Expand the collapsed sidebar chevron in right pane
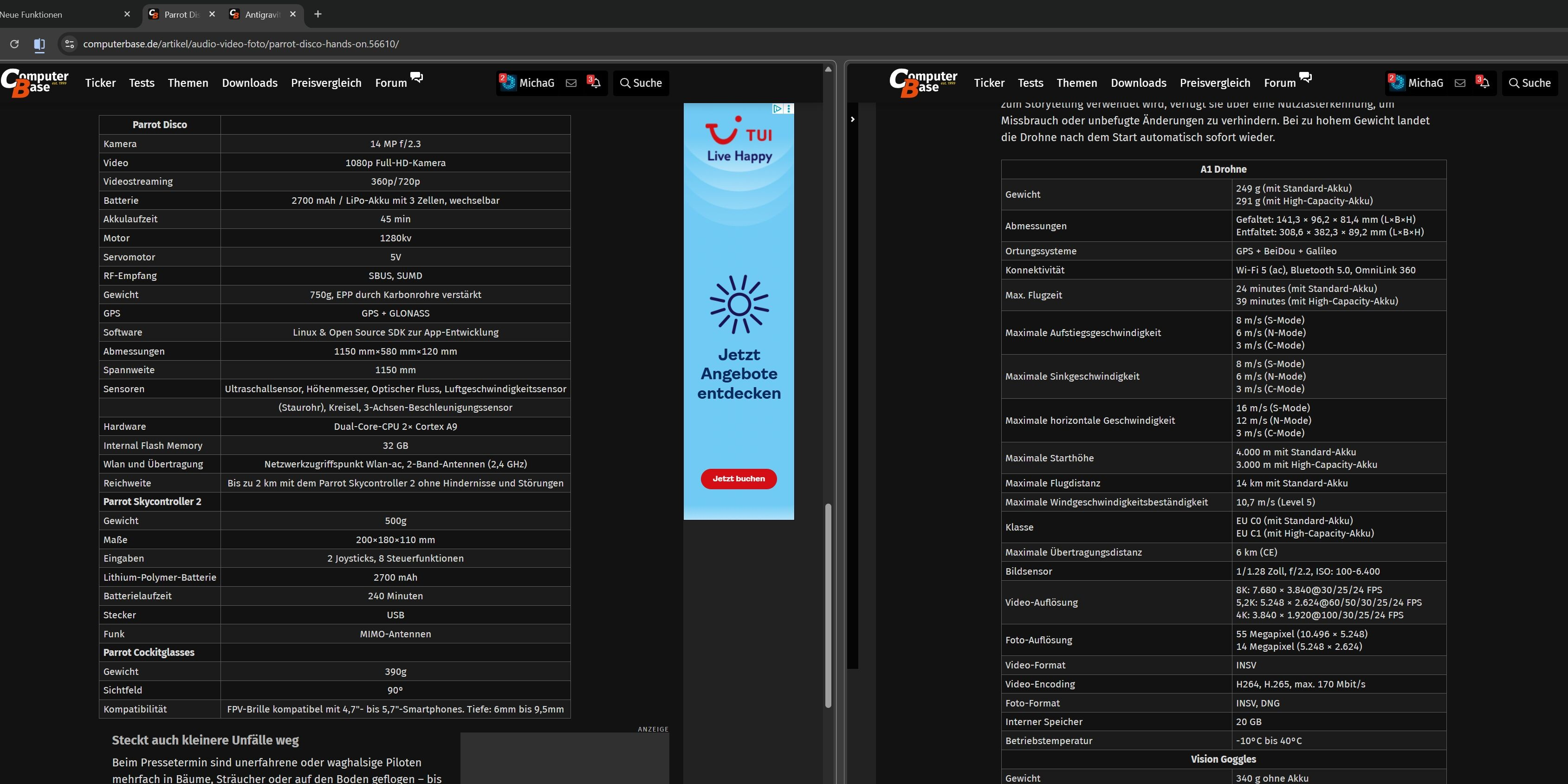Viewport: 1568px width, 784px height. 853,119
